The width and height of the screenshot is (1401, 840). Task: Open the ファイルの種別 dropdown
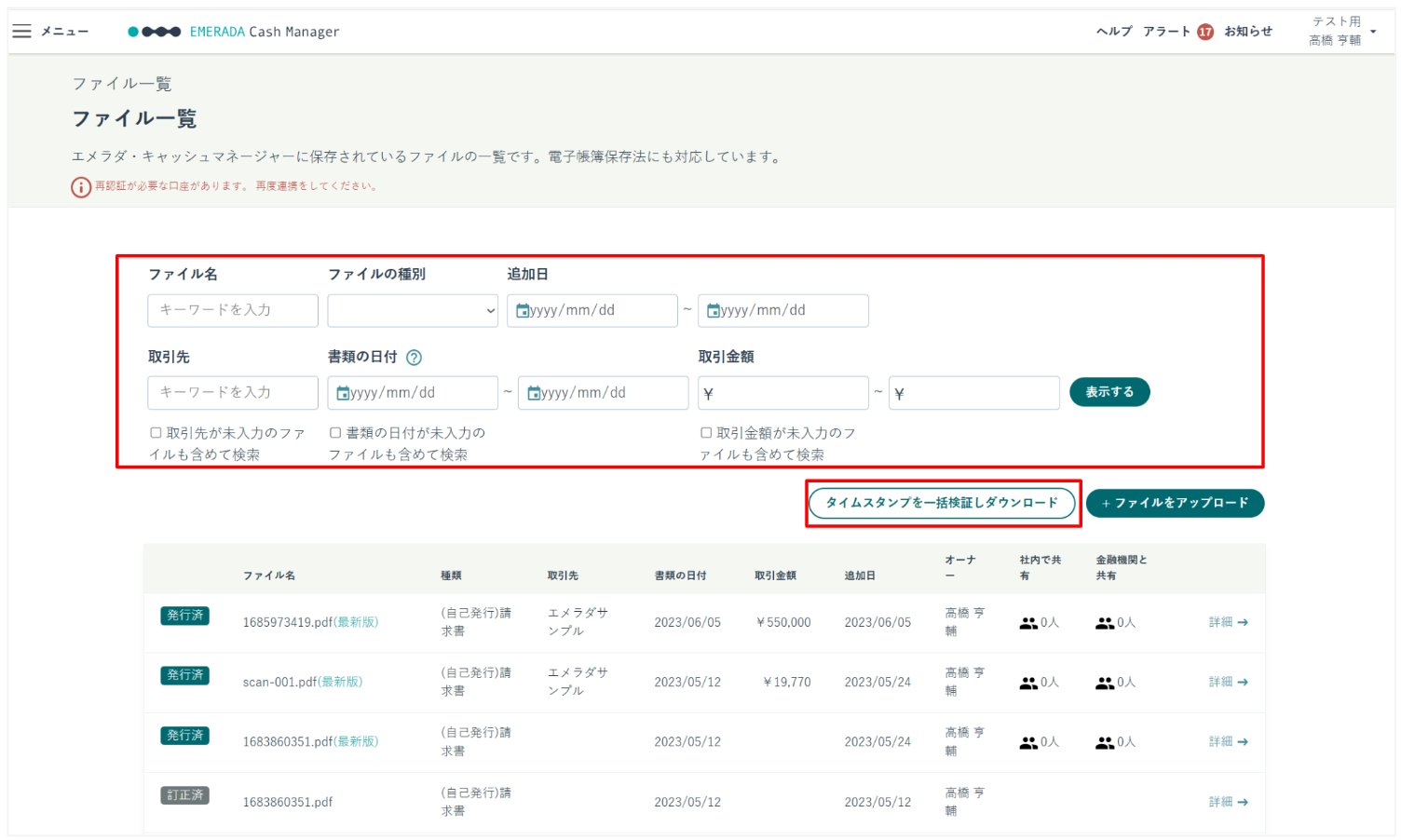pyautogui.click(x=413, y=311)
